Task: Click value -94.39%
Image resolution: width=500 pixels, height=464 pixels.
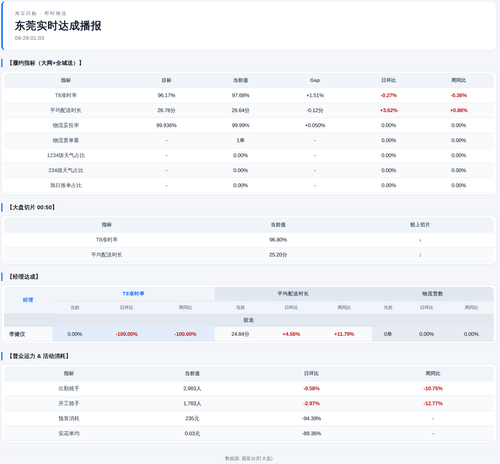Action: 311,418
